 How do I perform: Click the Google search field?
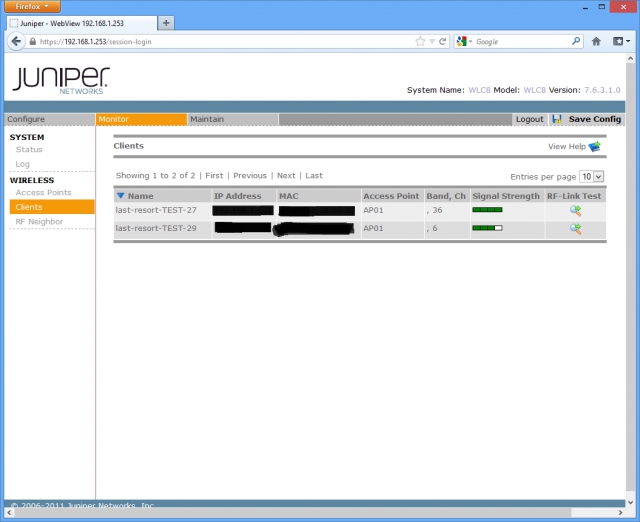pos(522,42)
